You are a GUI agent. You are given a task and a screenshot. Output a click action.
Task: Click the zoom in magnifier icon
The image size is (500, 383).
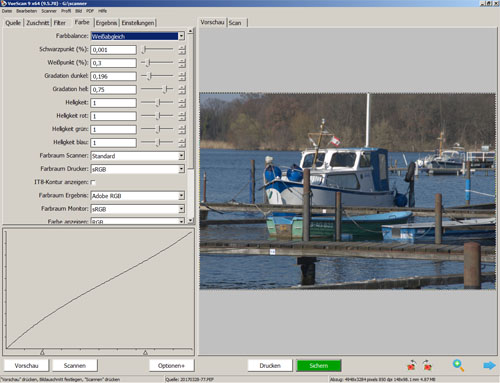(x=458, y=365)
